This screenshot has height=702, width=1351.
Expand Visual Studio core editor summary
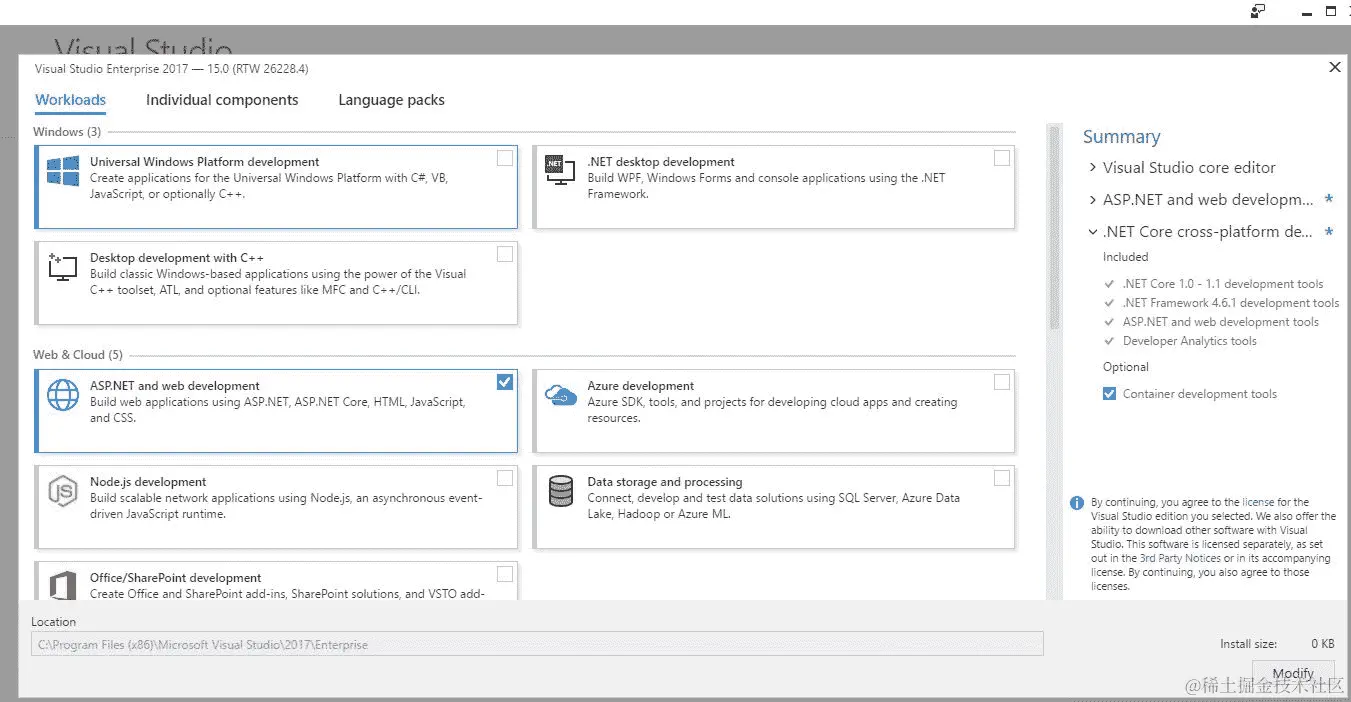[x=1092, y=168]
